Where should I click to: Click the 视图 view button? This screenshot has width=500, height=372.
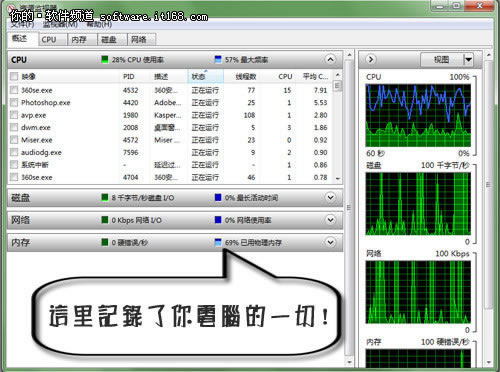tap(441, 60)
